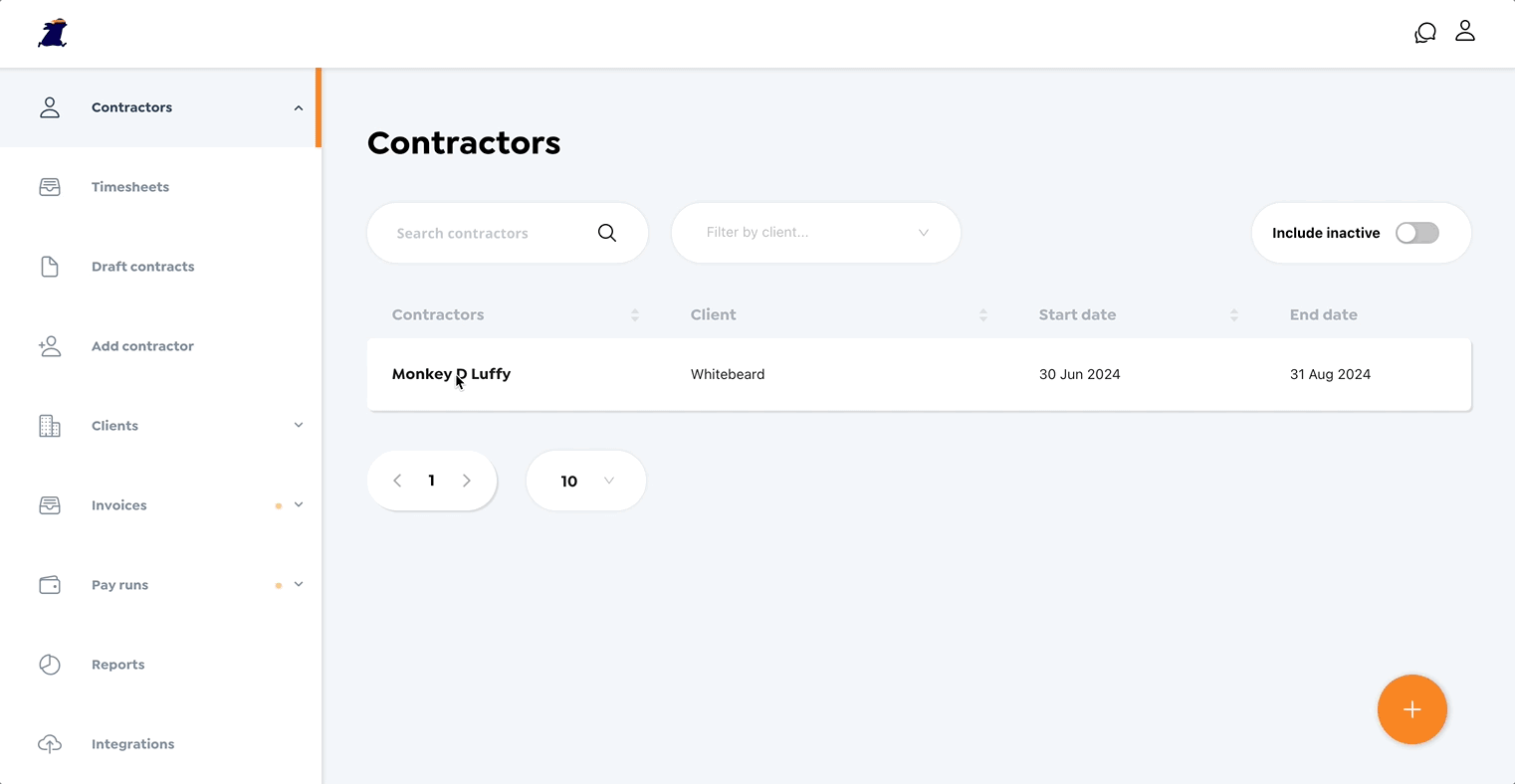Open the chat bubble icon in top bar
Viewport: 1515px width, 784px height.
1424,32
